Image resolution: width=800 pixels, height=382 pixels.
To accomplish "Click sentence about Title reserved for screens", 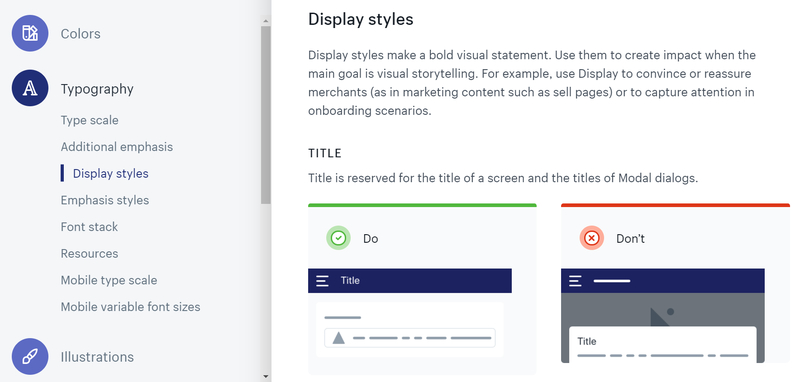I will pyautogui.click(x=503, y=179).
